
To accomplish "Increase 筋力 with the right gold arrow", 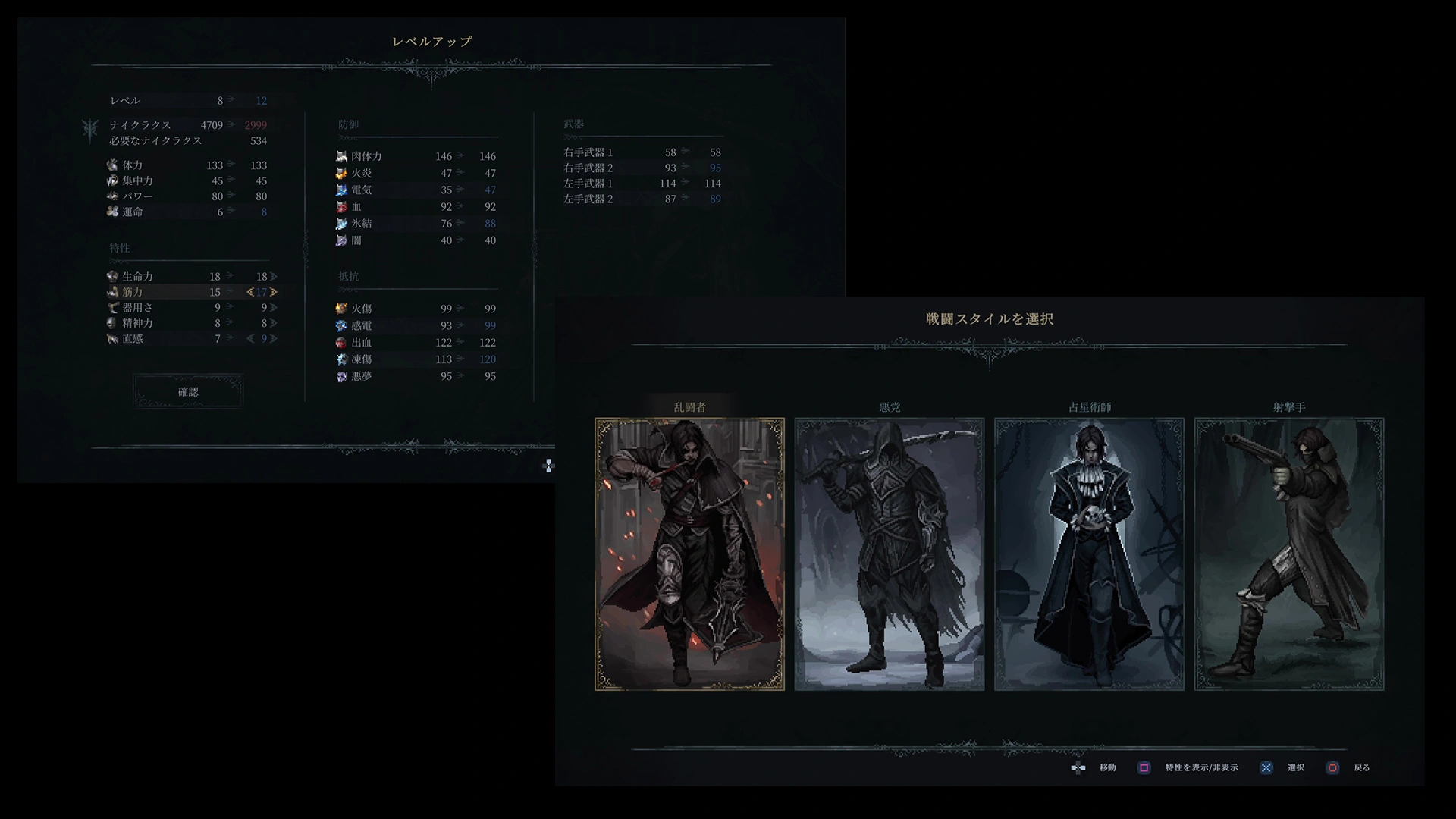I will coord(274,292).
